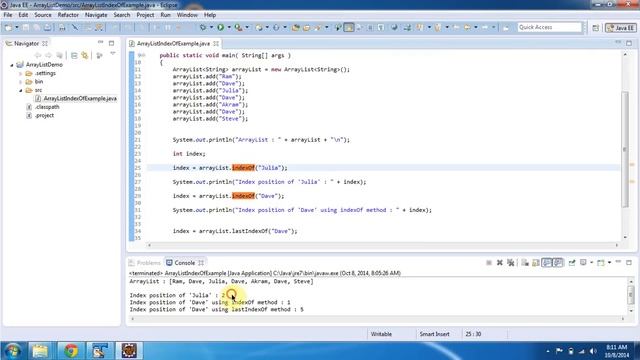Click the taskbar clock showing 8:11 AM

coord(617,347)
